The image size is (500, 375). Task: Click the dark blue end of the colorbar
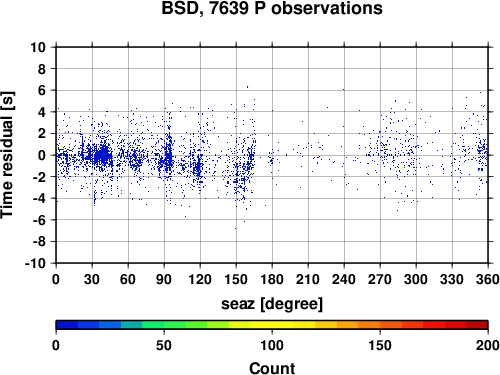point(67,325)
